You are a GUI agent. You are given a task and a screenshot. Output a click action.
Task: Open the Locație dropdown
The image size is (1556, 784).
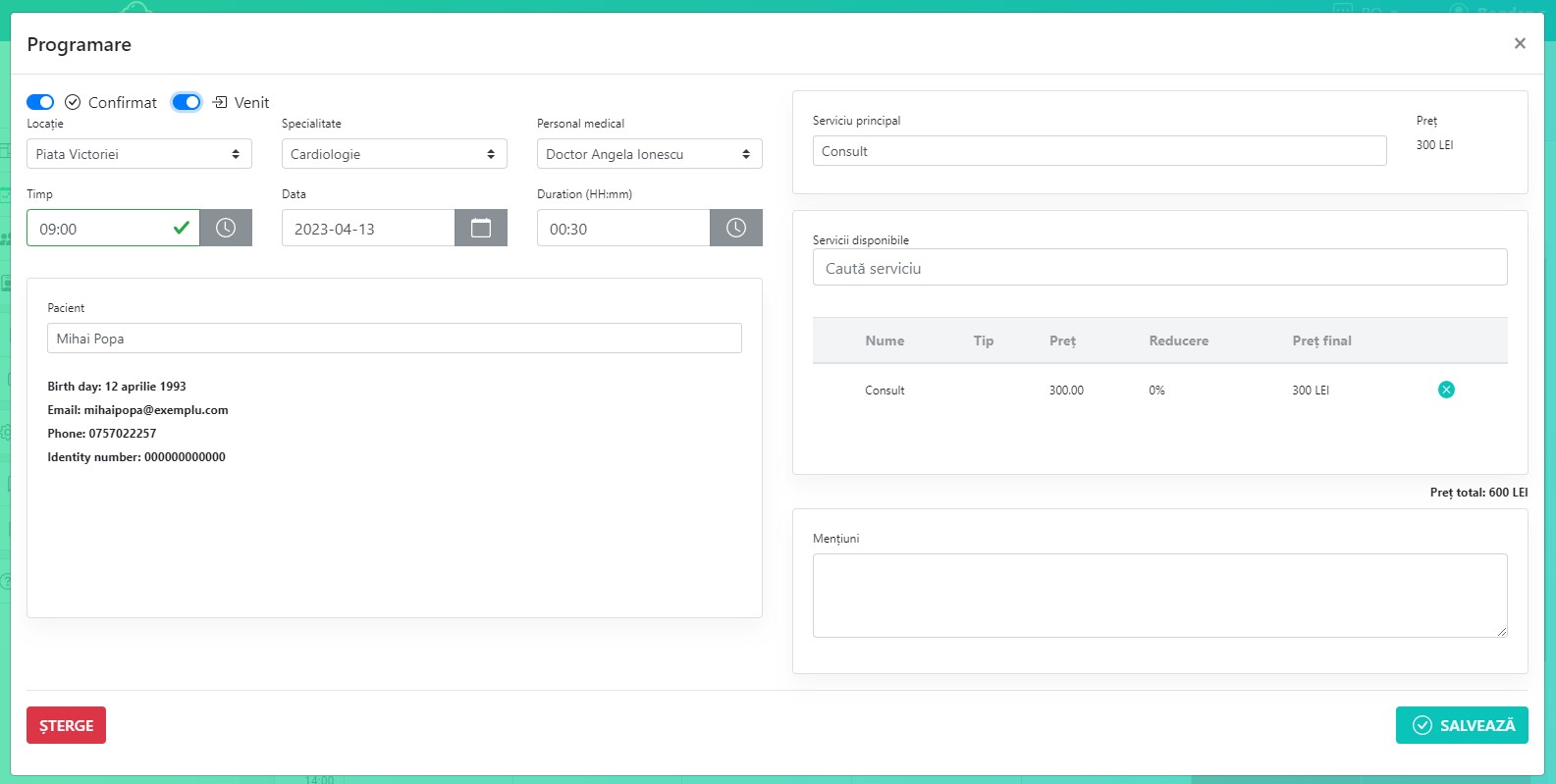[138, 154]
